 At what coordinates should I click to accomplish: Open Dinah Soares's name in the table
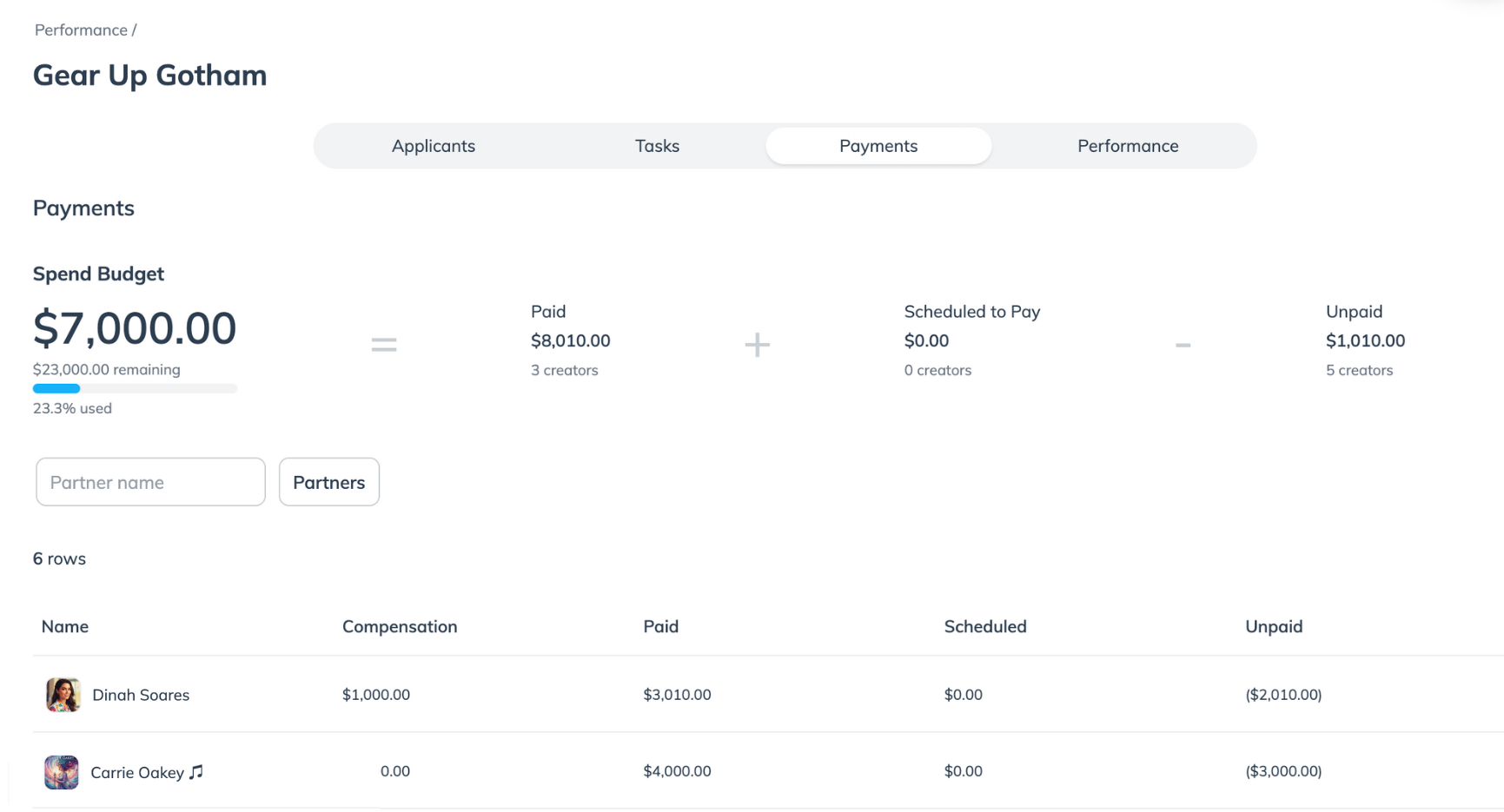(141, 695)
